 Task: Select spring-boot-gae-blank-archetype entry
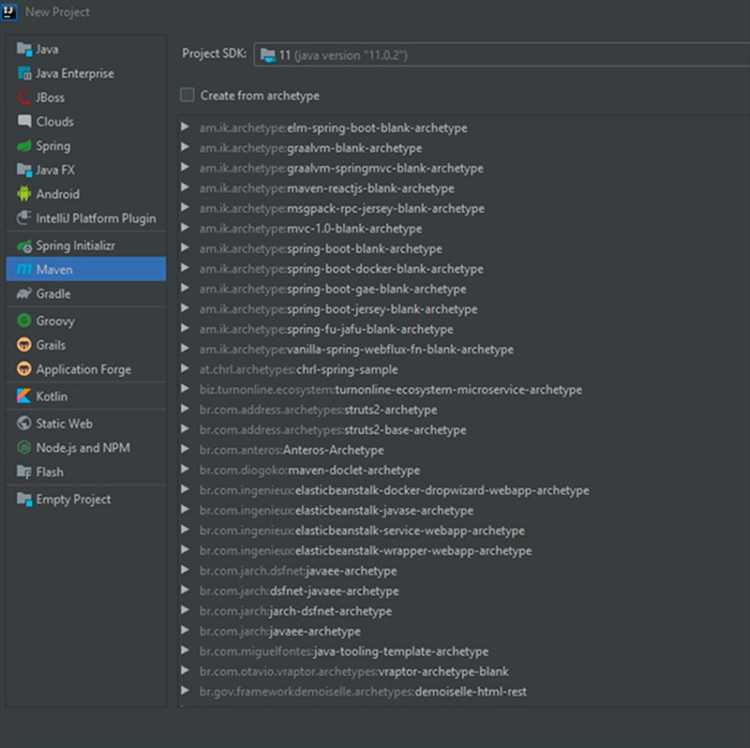[333, 289]
